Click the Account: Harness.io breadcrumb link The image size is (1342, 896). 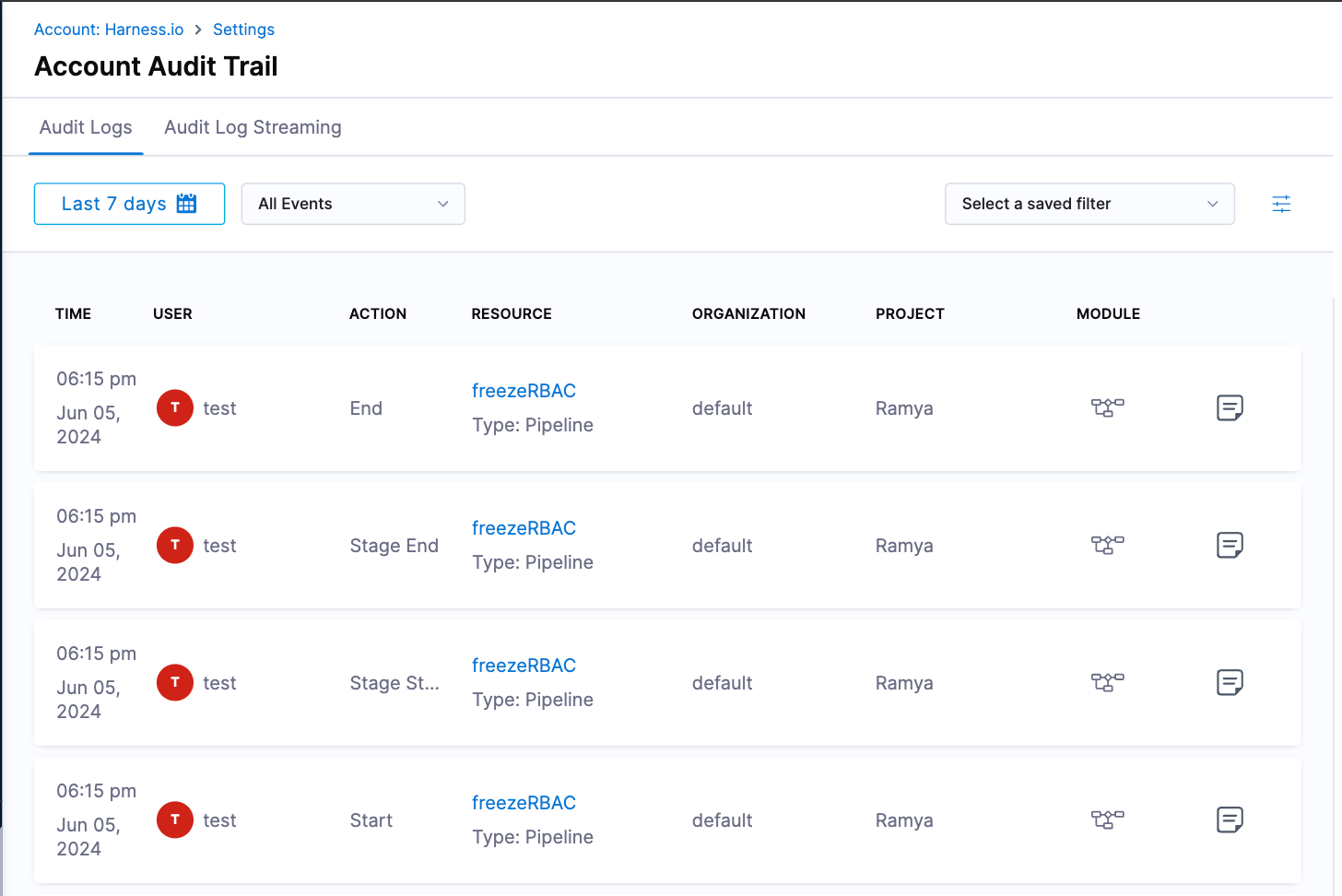pos(109,29)
